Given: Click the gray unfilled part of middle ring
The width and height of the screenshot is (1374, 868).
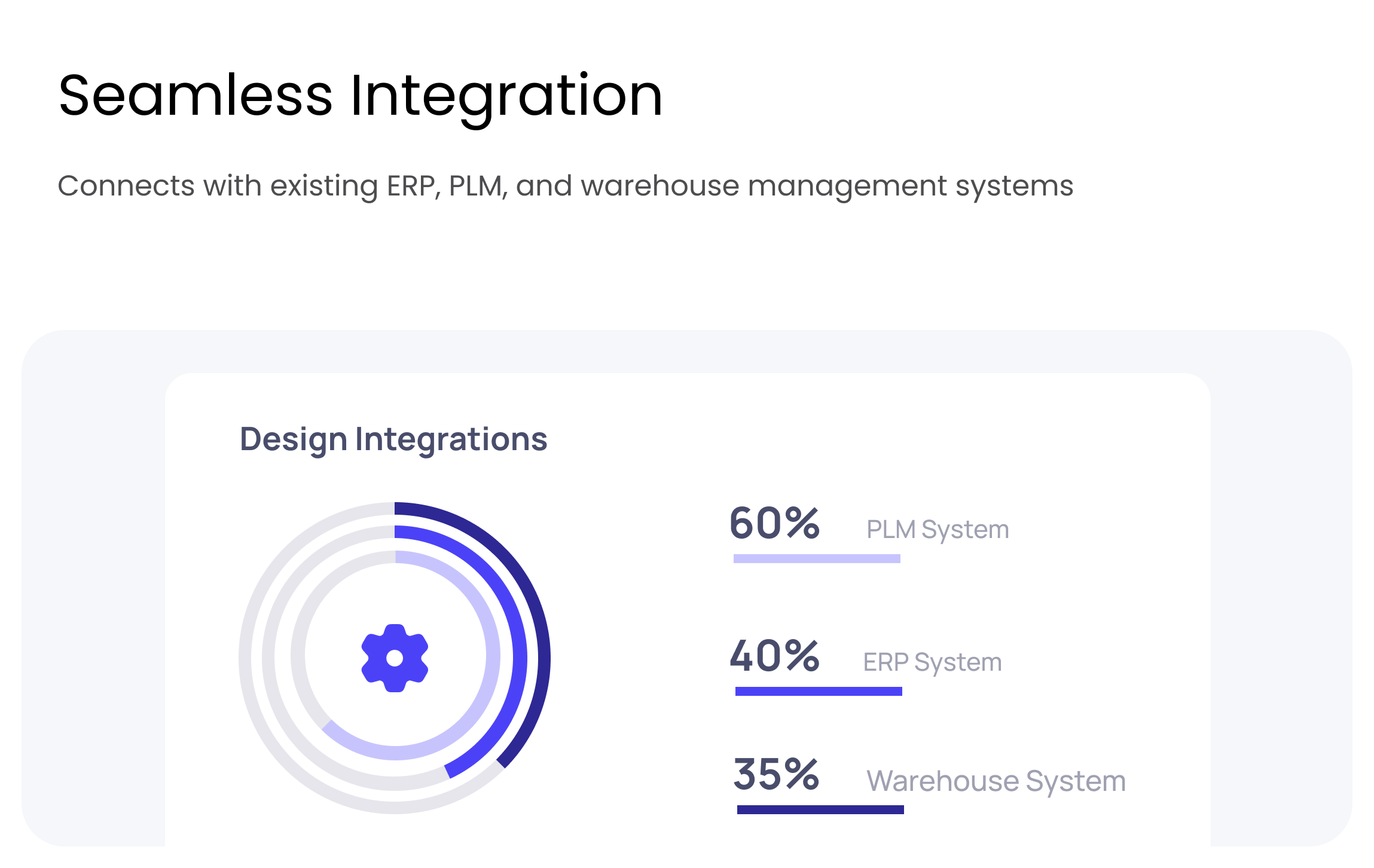Looking at the screenshot, I should pyautogui.click(x=268, y=658).
